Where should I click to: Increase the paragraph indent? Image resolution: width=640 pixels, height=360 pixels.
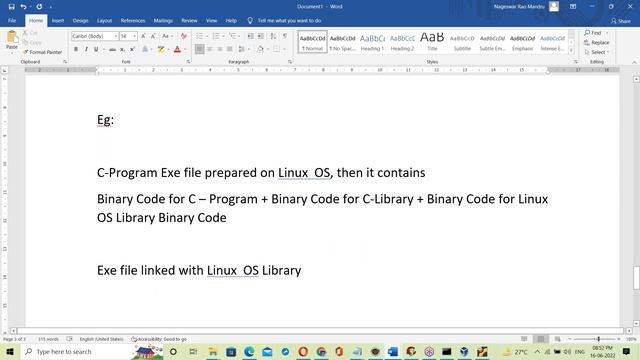[260, 36]
